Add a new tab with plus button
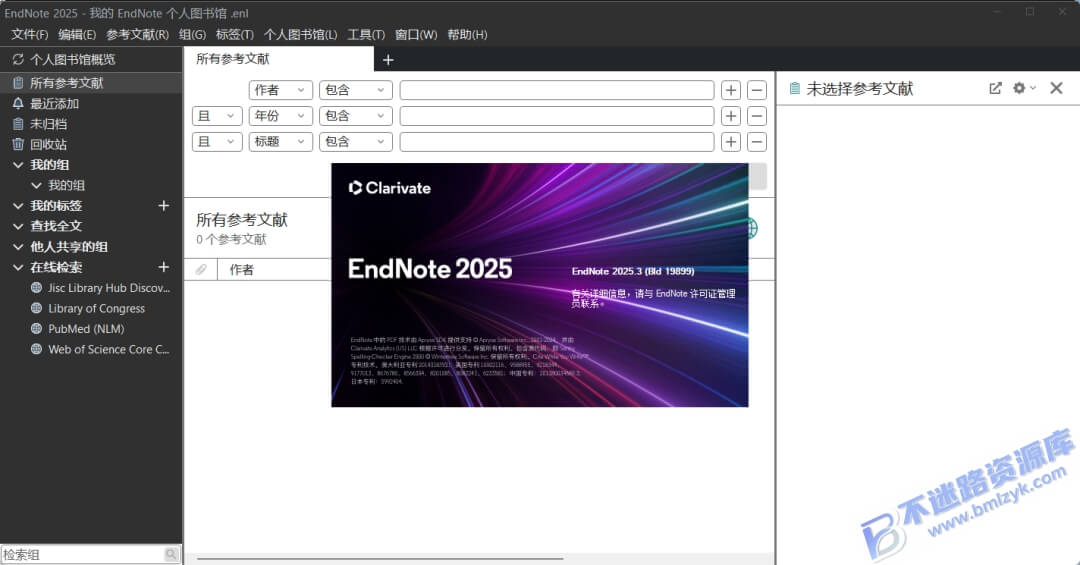 (x=388, y=60)
